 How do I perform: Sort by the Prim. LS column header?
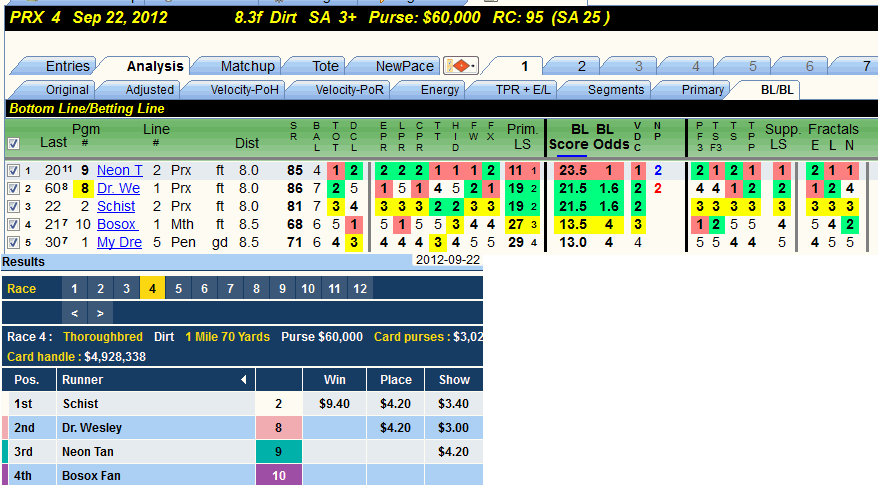pos(522,137)
